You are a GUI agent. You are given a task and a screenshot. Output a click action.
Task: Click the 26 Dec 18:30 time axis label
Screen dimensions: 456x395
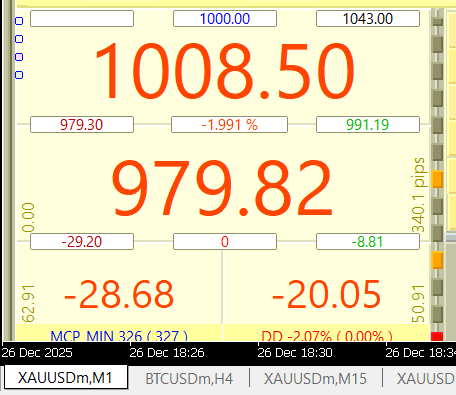pos(295,353)
